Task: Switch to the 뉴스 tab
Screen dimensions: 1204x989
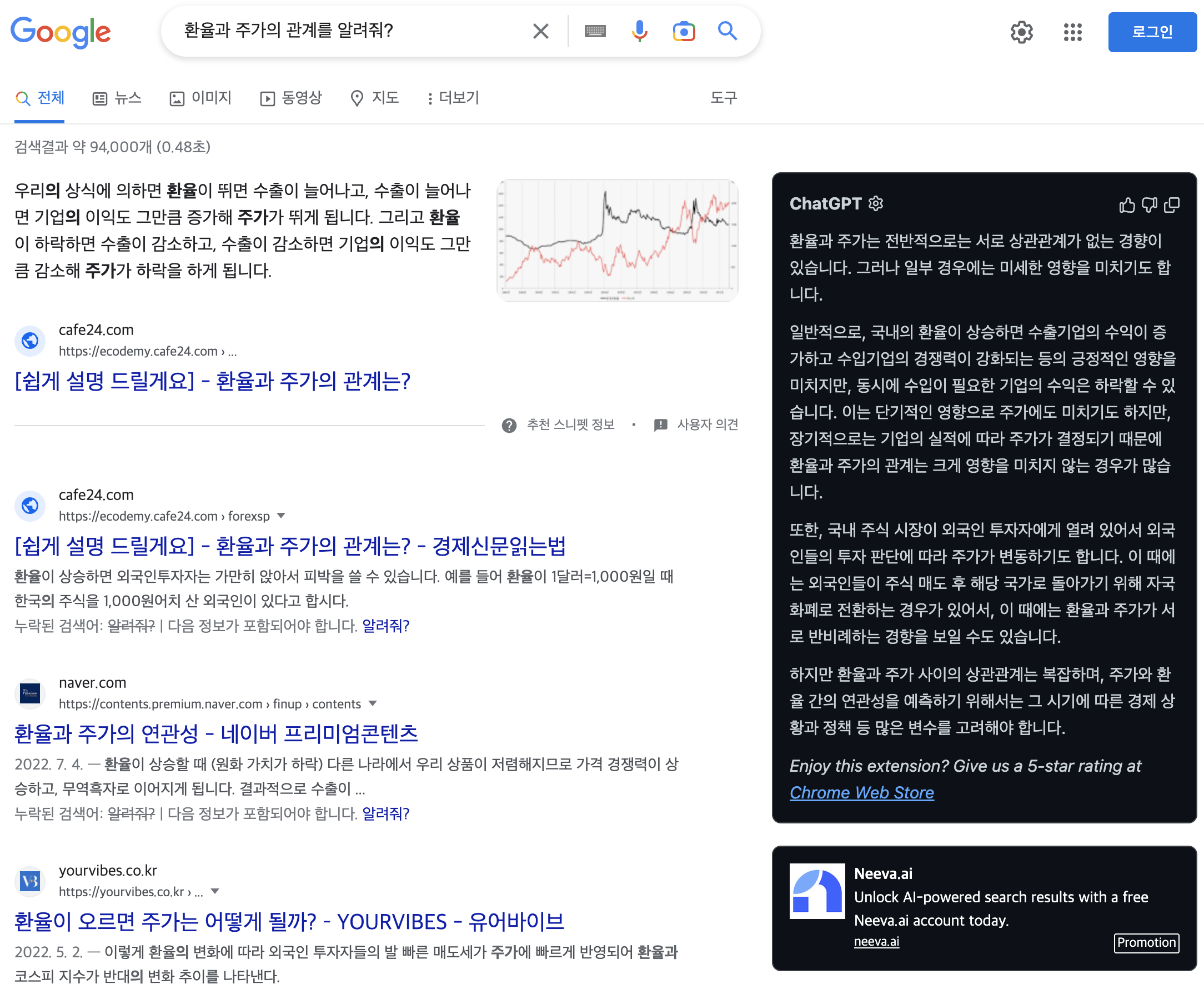Action: 117,98
